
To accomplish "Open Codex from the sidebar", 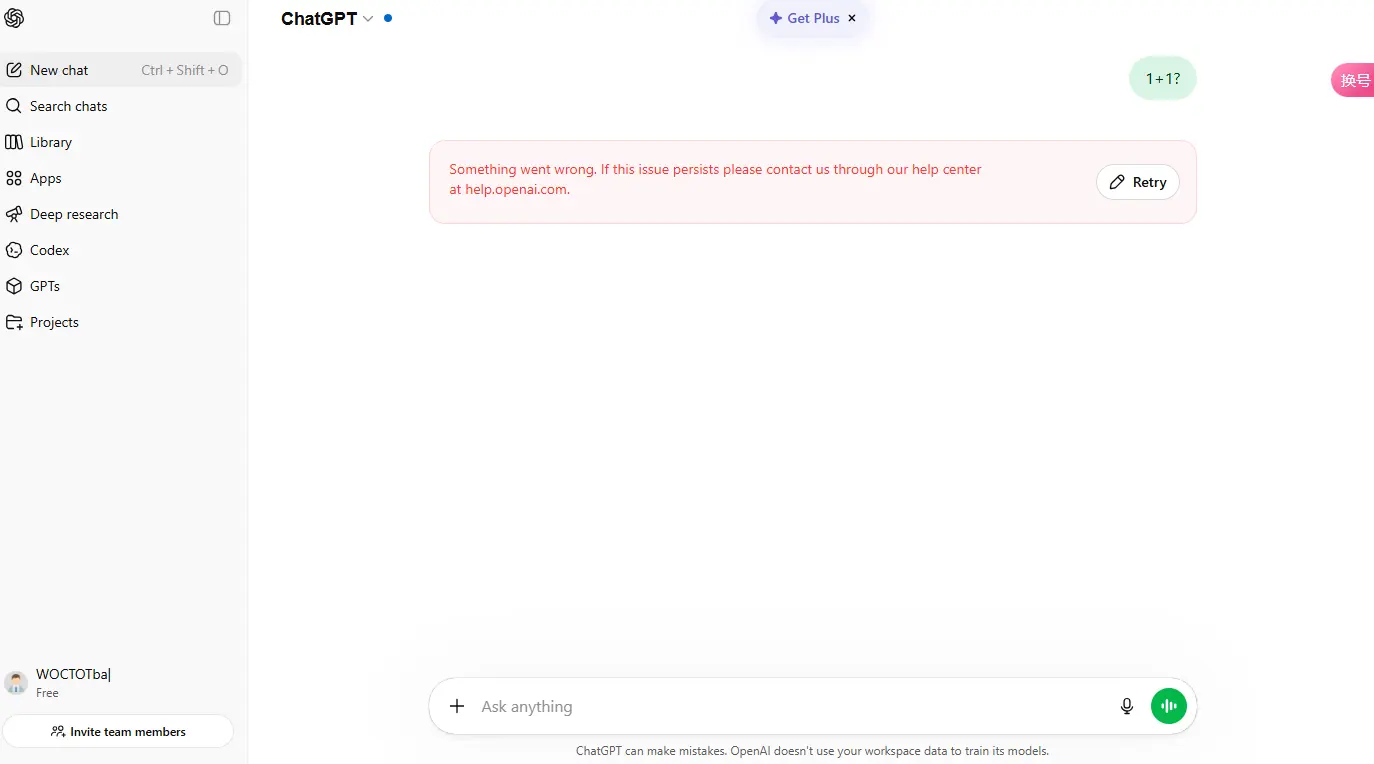I will coord(121,250).
